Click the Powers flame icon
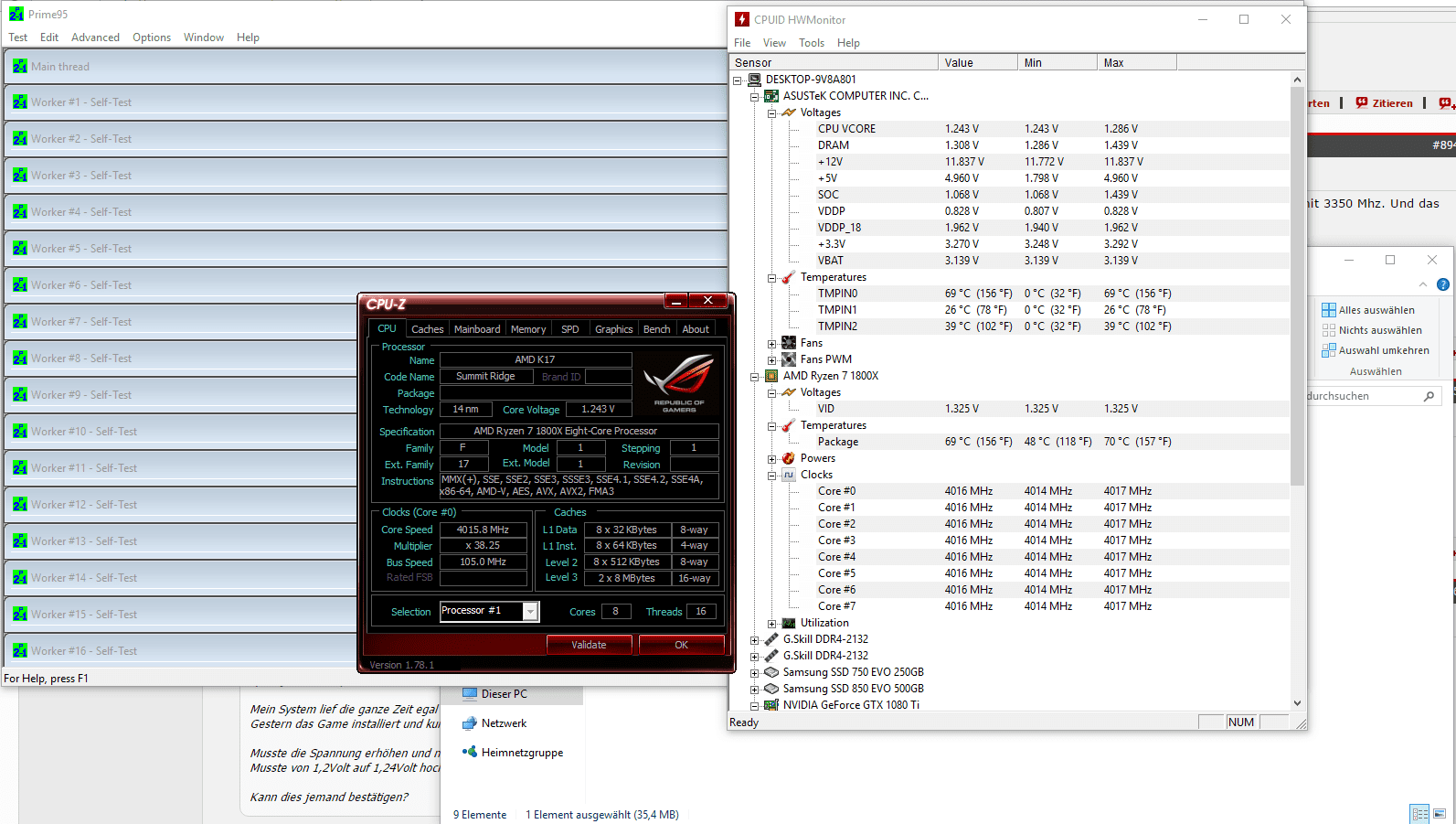This screenshot has width=1456, height=824. (789, 458)
